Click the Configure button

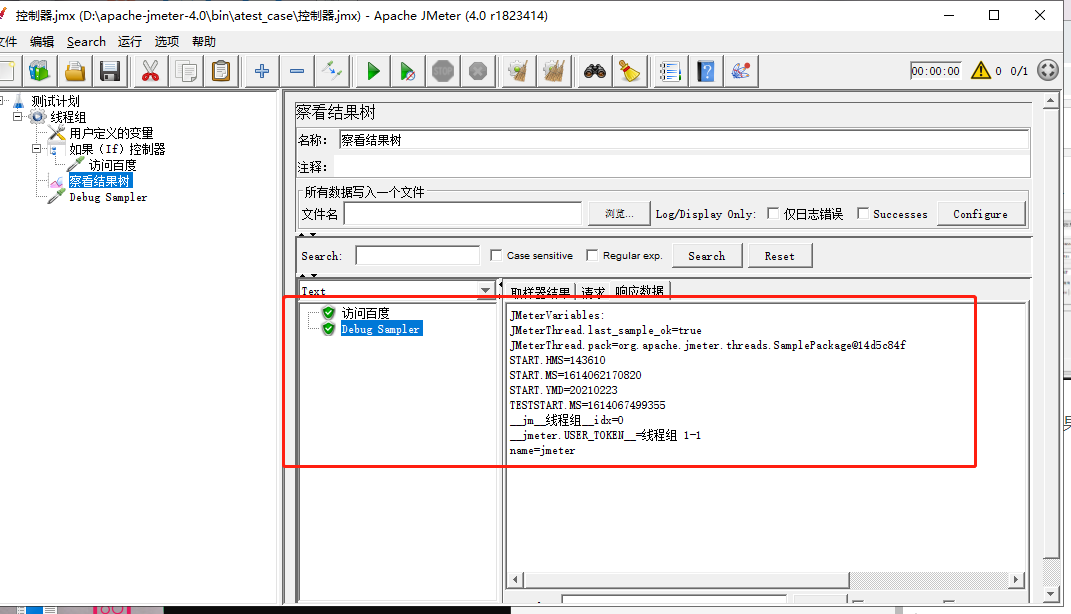click(x=980, y=214)
